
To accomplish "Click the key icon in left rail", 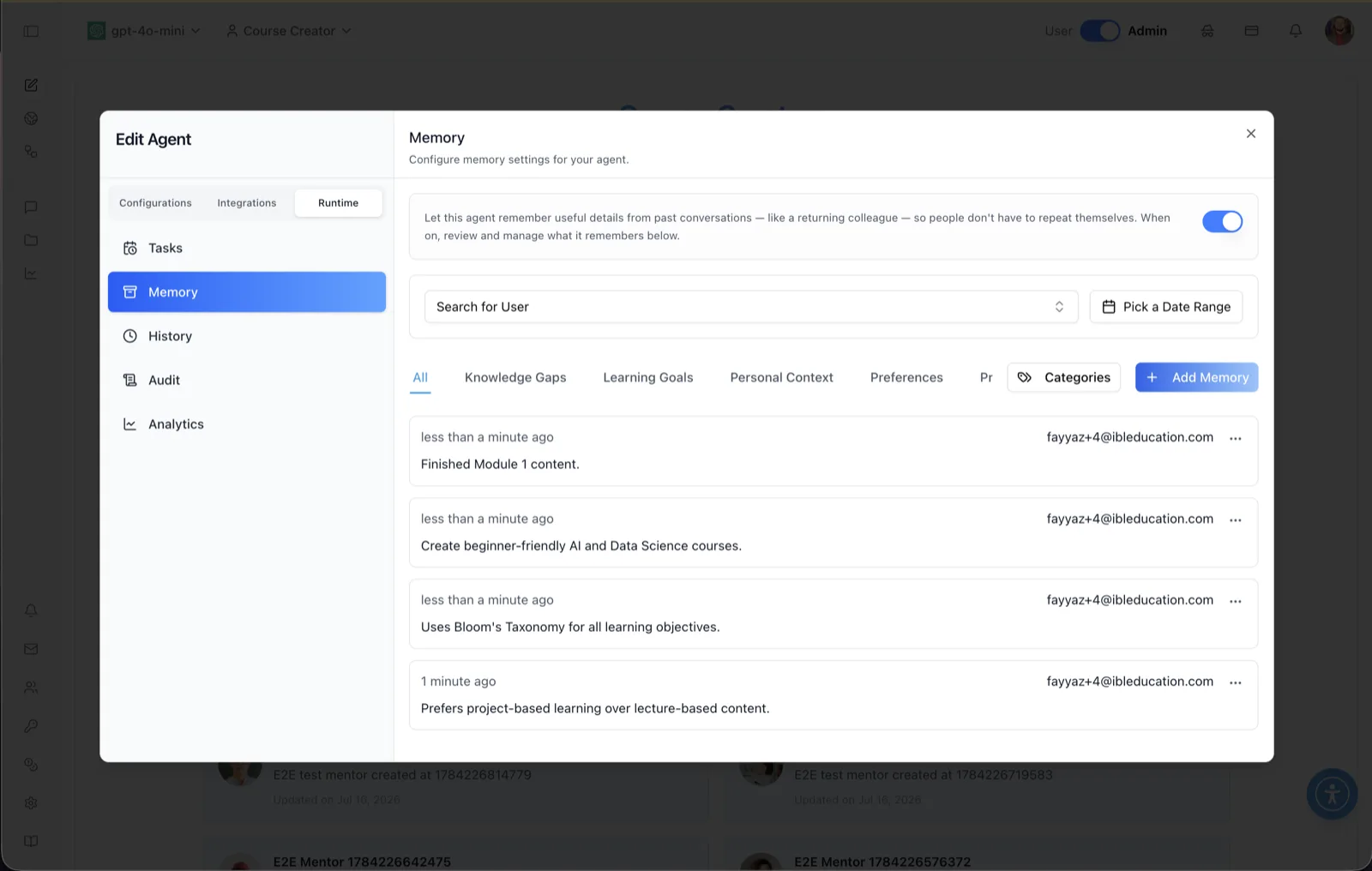I will pos(31,726).
